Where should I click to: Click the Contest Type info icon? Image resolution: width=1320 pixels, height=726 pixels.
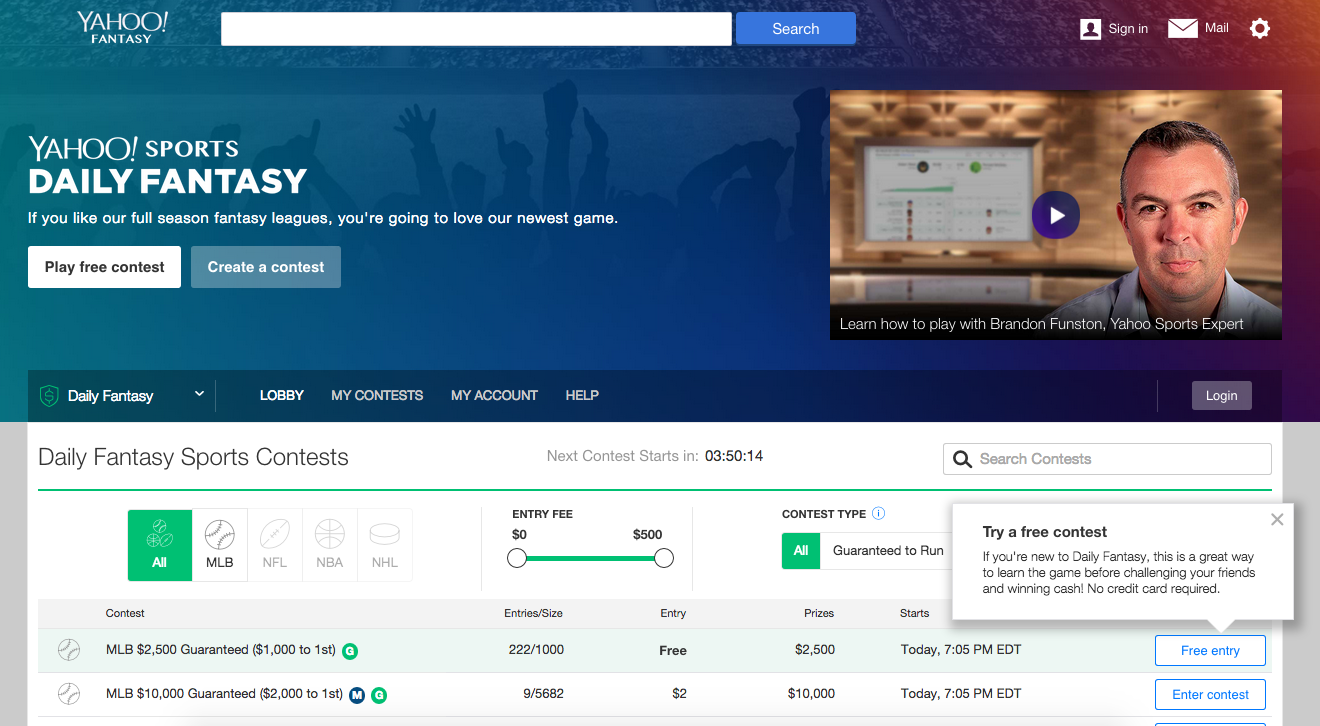point(878,514)
